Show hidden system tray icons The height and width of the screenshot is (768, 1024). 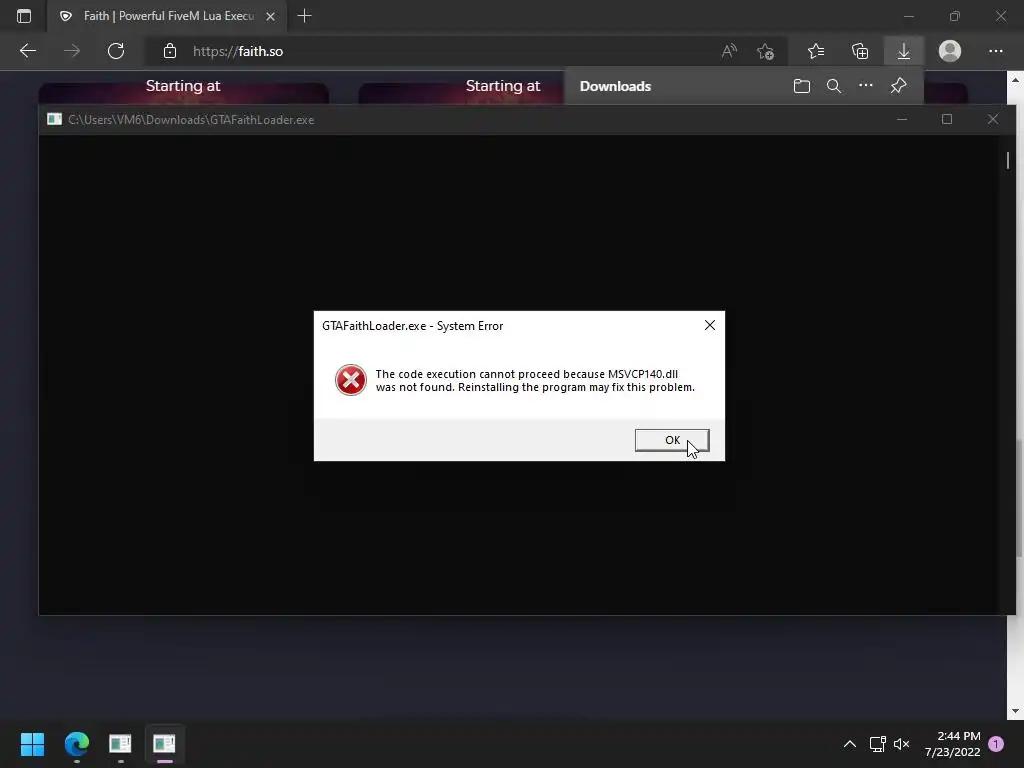[850, 744]
